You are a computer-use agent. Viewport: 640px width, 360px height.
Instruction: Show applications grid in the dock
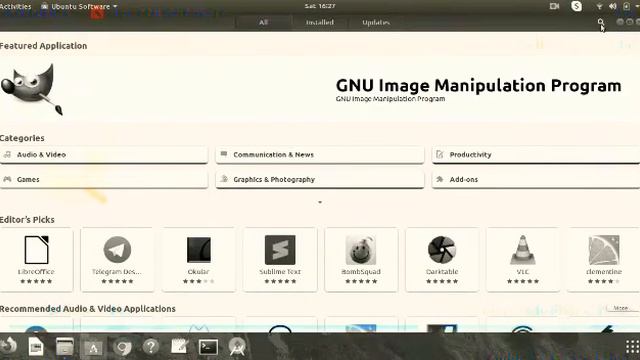(x=632, y=347)
